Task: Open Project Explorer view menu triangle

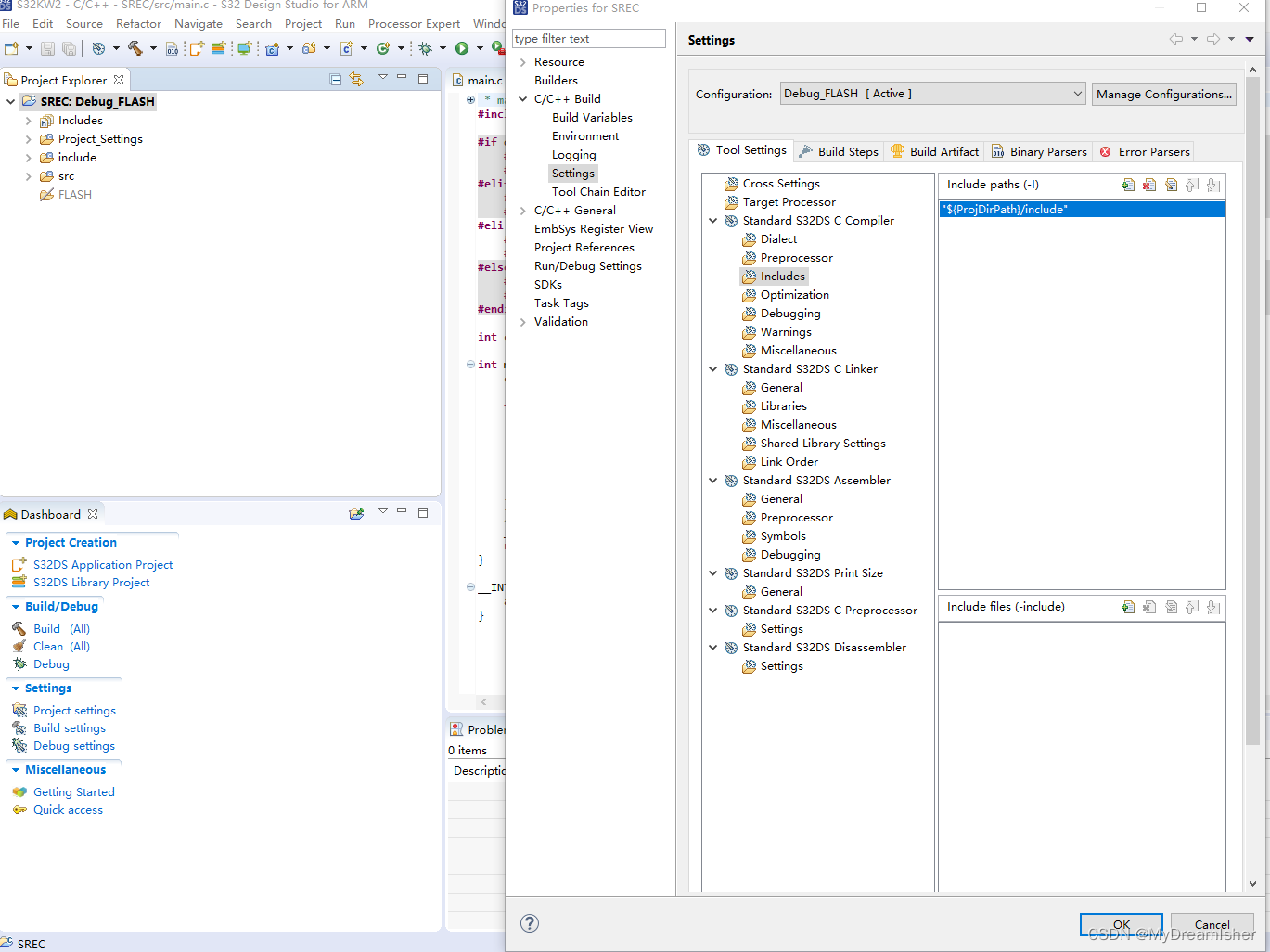Action: pyautogui.click(x=382, y=78)
